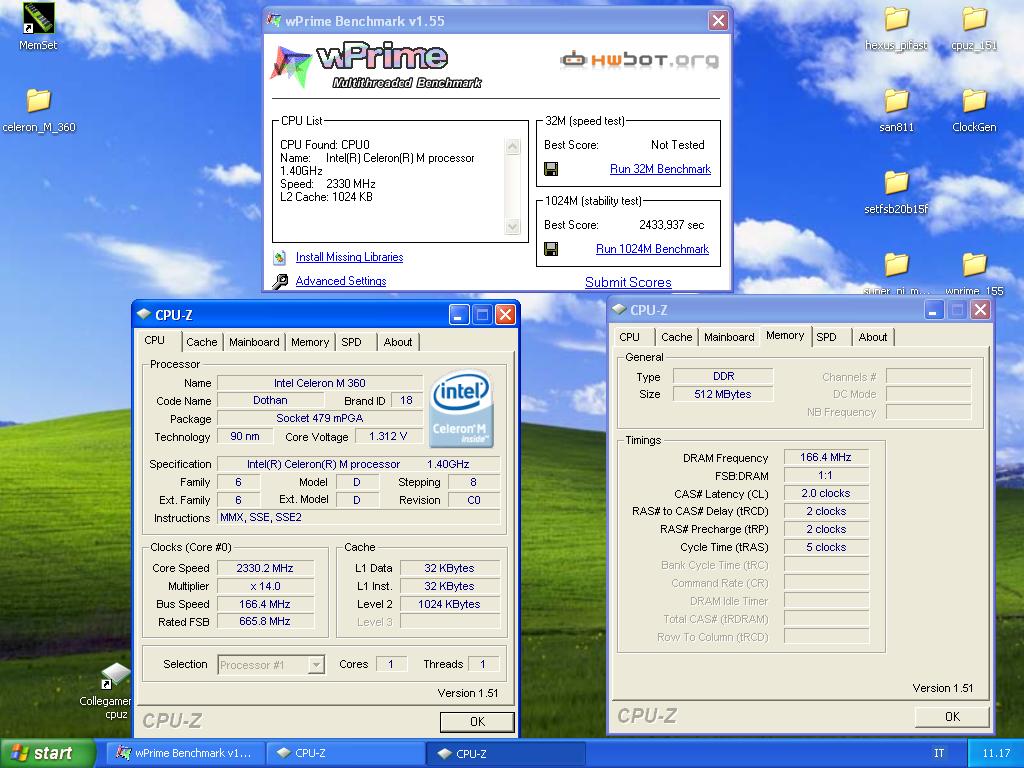Click the Best Score 2433,937 sec
This screenshot has height=768, width=1024.
tap(671, 225)
